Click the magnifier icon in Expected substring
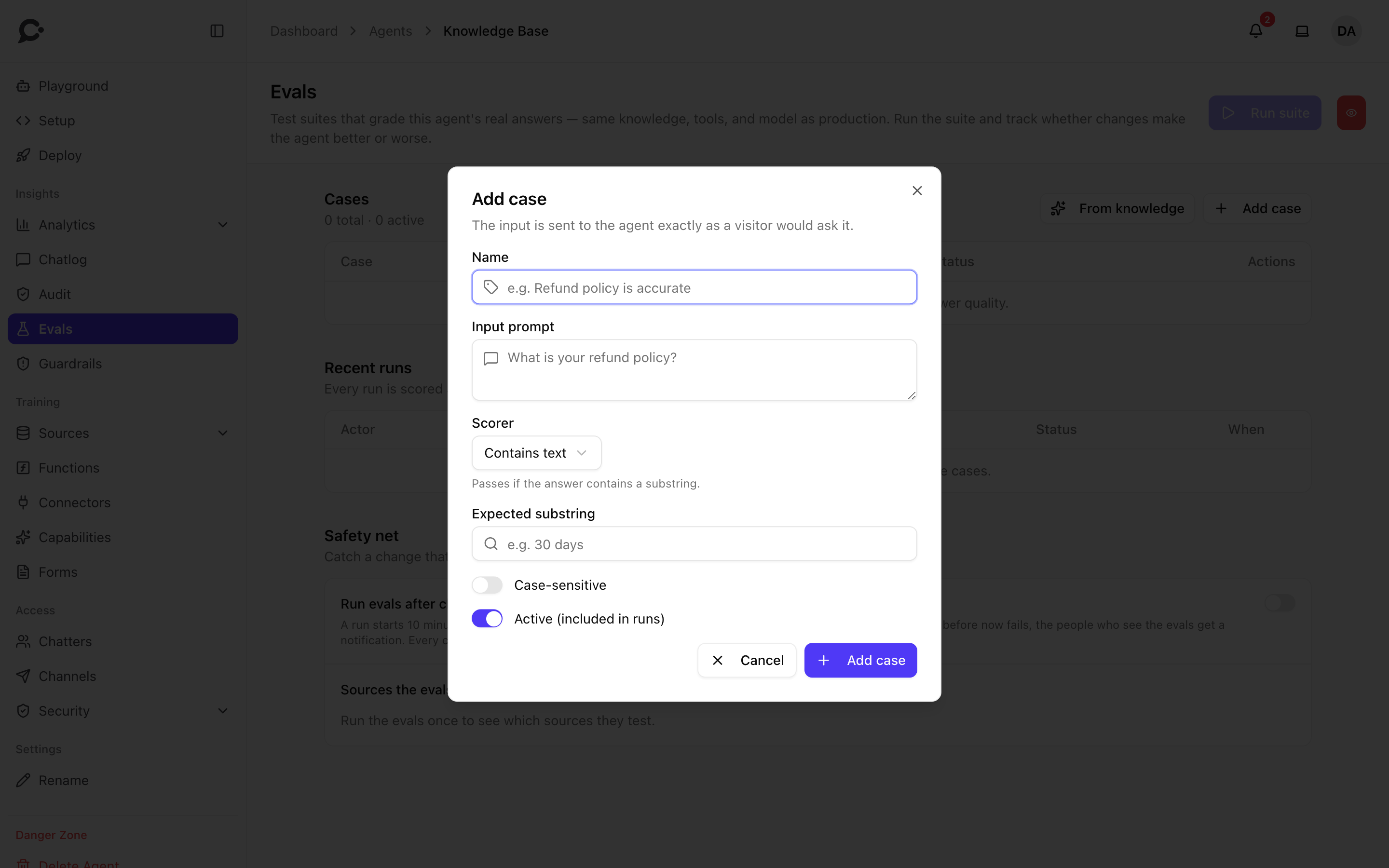The height and width of the screenshot is (868, 1389). coord(491,543)
